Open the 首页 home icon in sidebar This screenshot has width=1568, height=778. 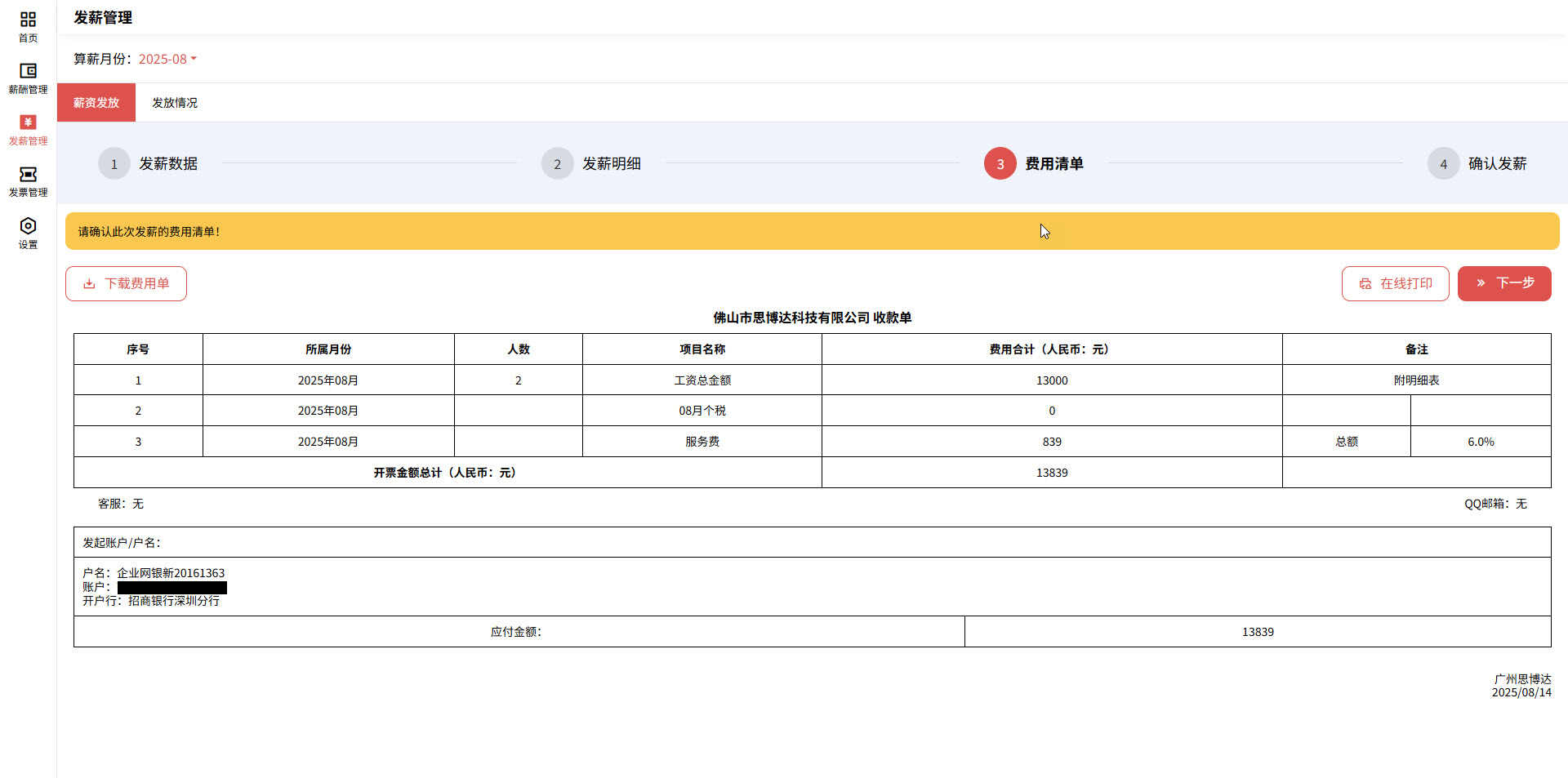click(28, 20)
